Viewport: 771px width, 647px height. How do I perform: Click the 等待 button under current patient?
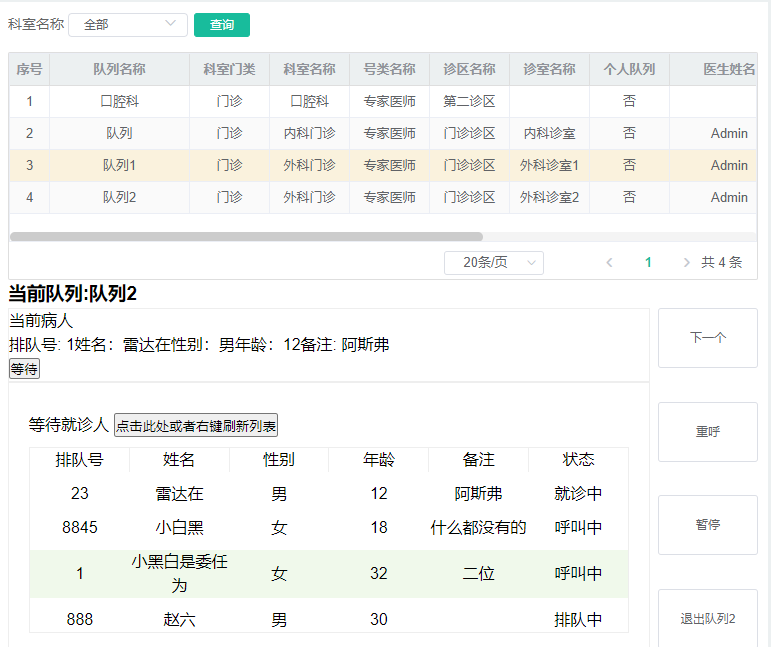click(x=24, y=369)
